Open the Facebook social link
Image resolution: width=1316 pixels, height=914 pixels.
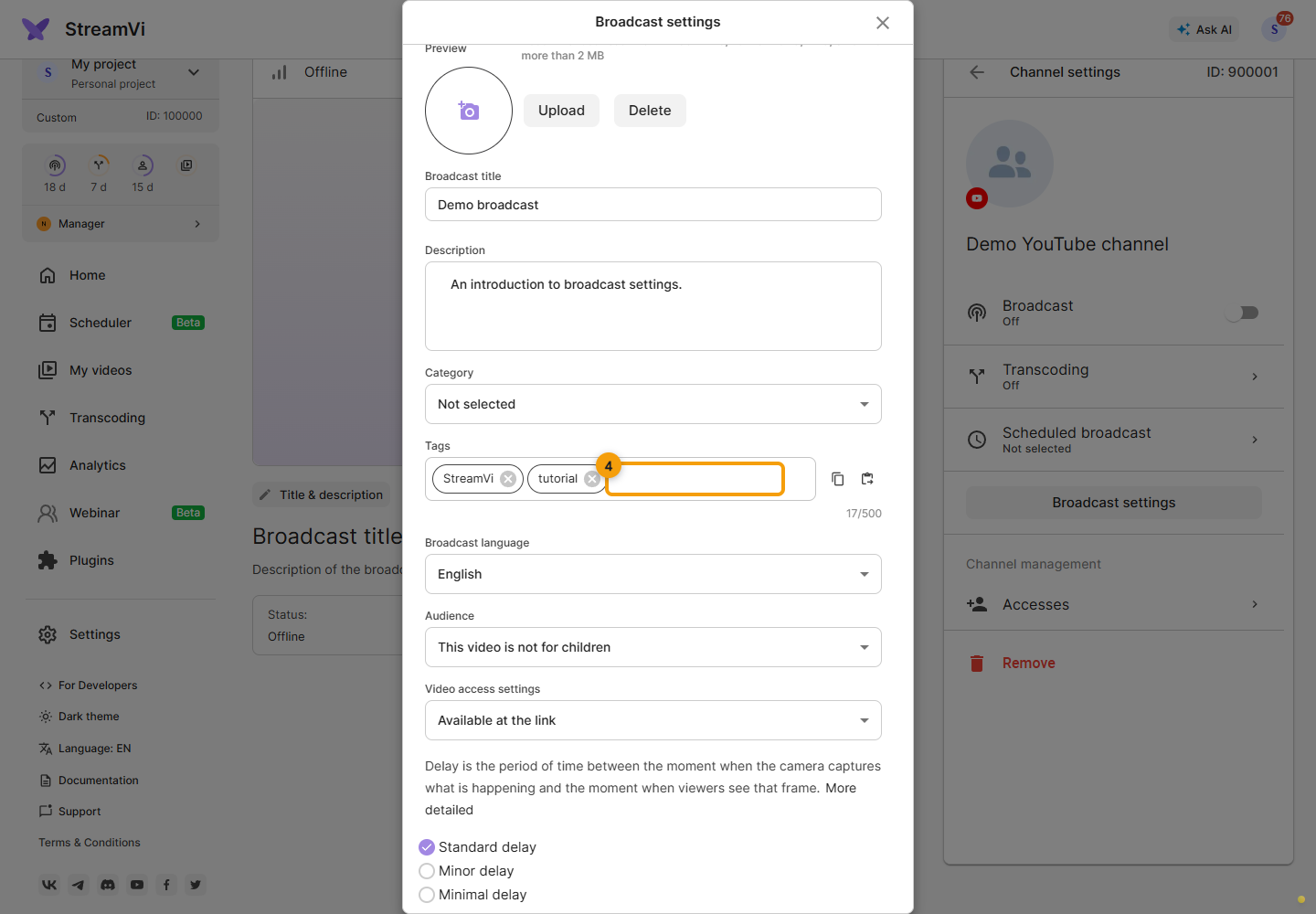166,885
